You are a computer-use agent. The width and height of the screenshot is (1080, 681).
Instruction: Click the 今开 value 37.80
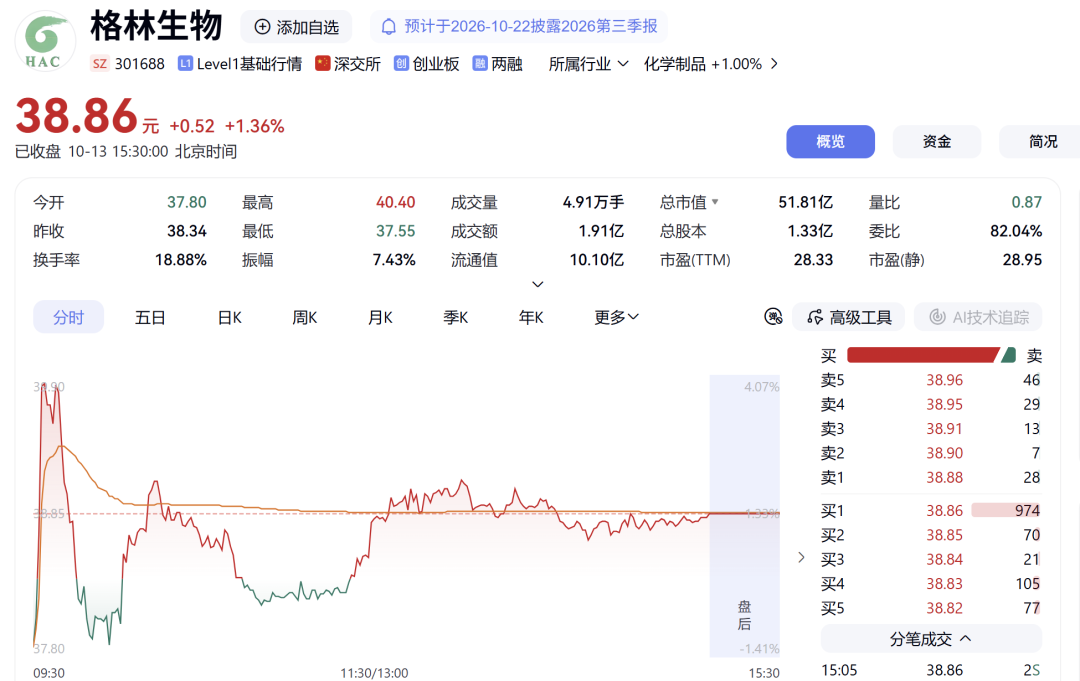[x=187, y=202]
